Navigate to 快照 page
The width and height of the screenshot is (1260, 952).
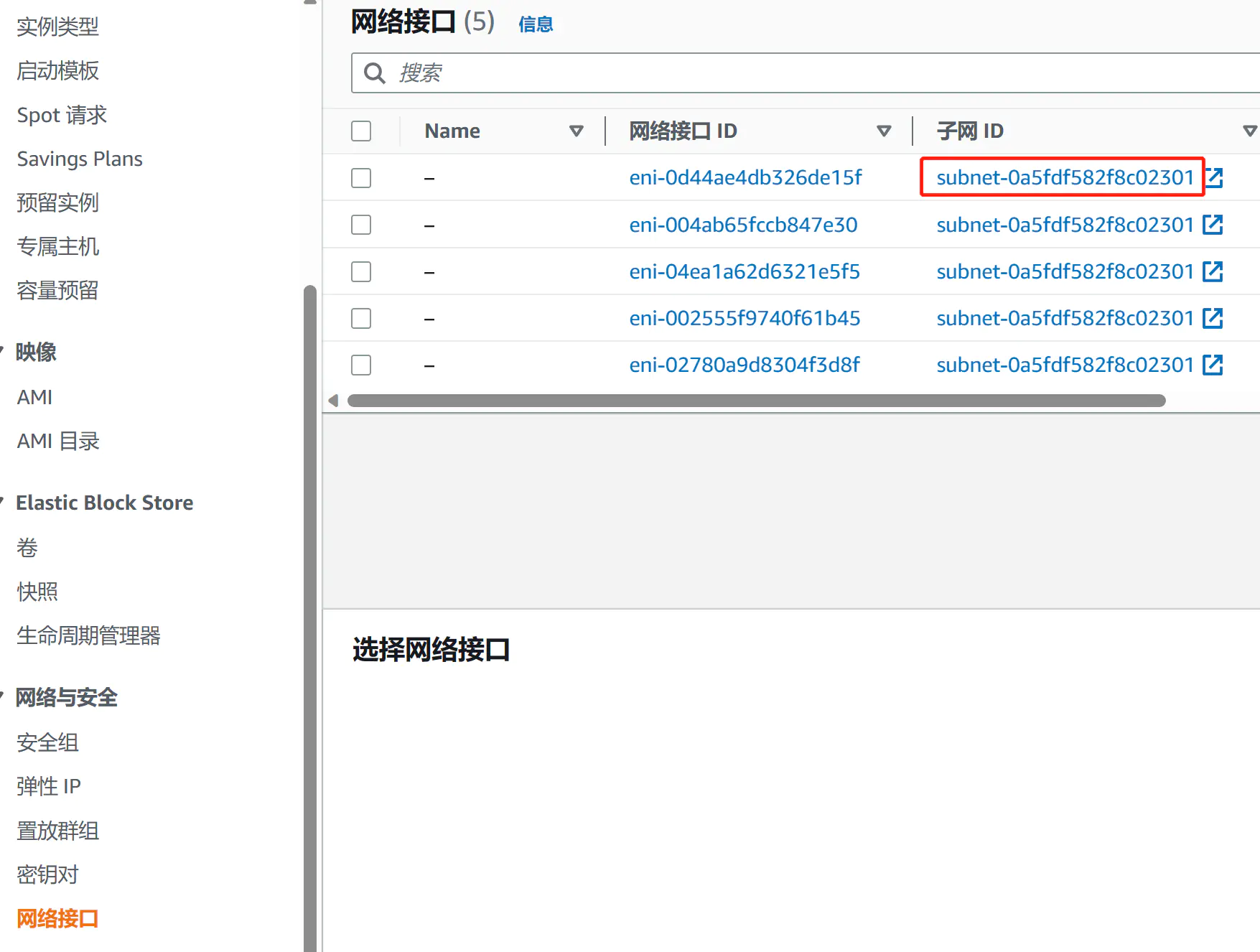click(37, 592)
